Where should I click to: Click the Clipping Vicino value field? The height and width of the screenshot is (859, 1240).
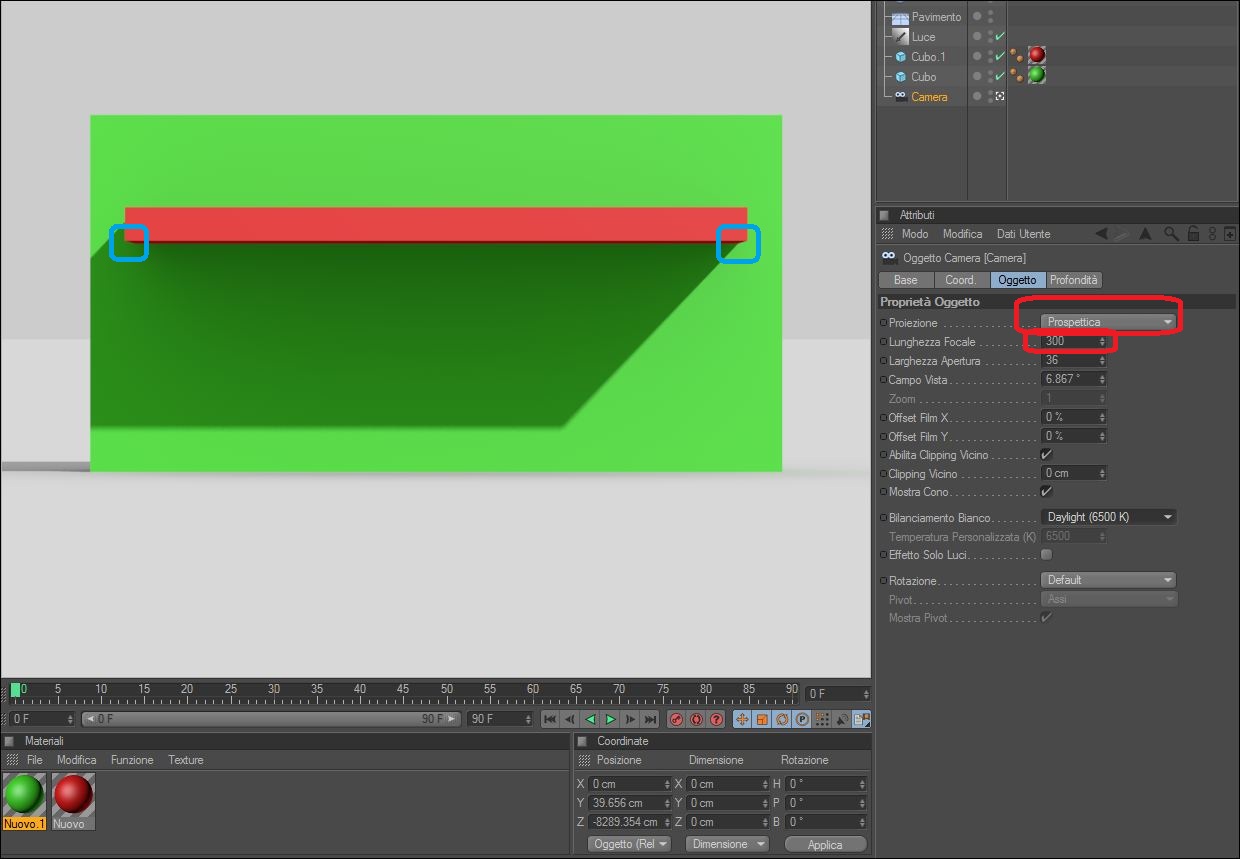click(1074, 473)
